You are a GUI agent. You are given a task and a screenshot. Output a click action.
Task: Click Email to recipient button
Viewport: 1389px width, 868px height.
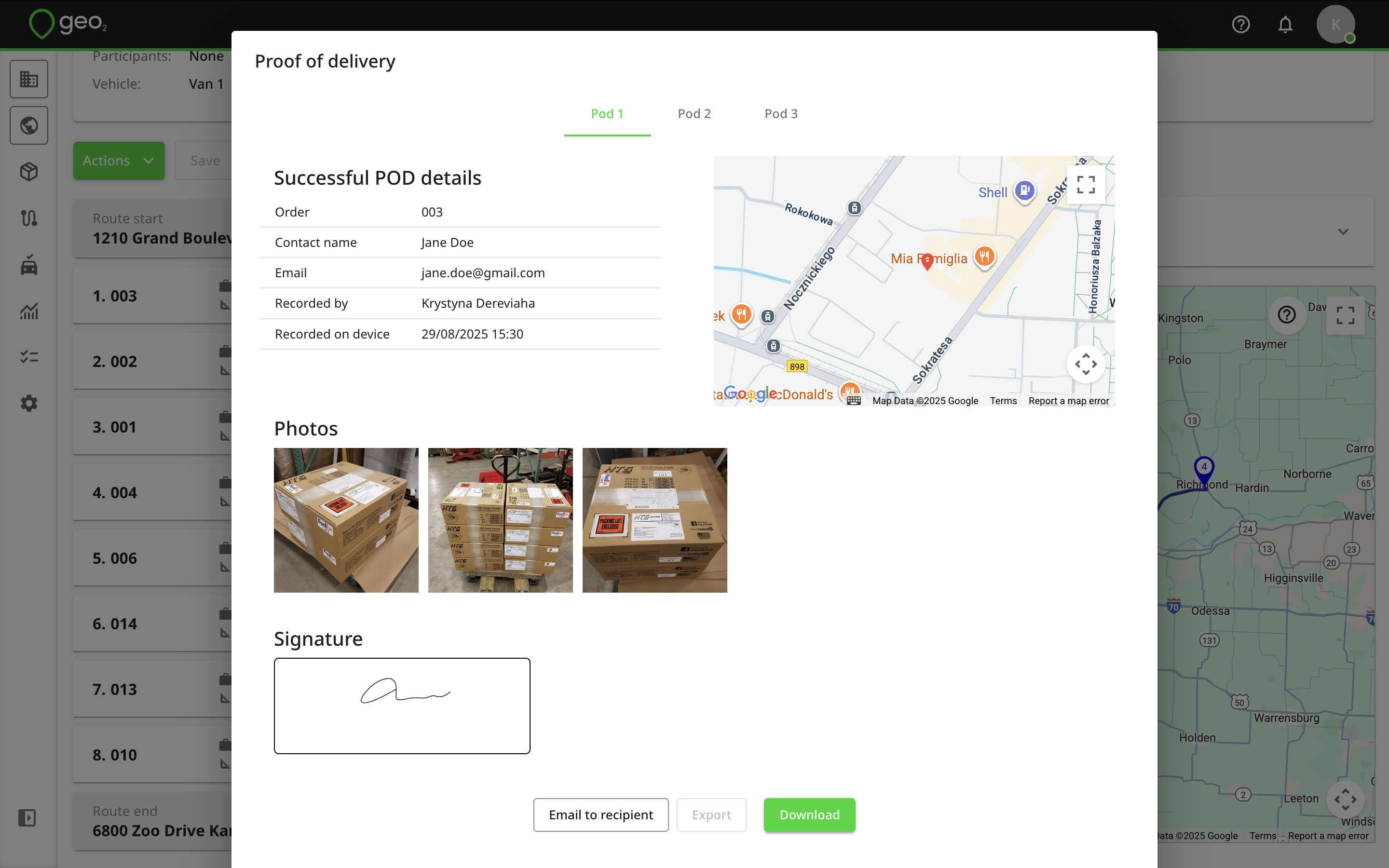point(601,814)
